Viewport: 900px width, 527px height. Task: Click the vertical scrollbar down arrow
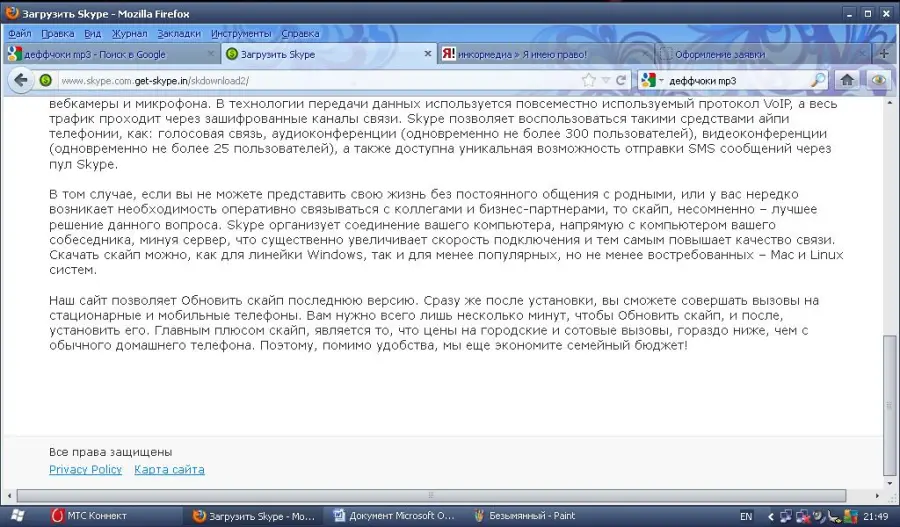890,482
